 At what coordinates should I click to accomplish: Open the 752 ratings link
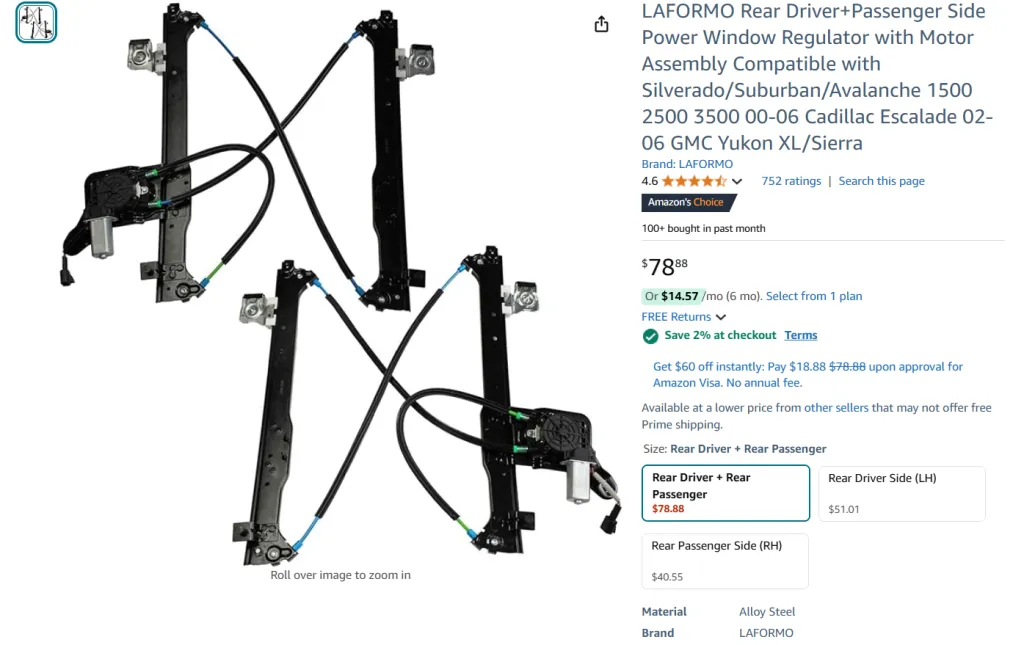[x=791, y=181]
